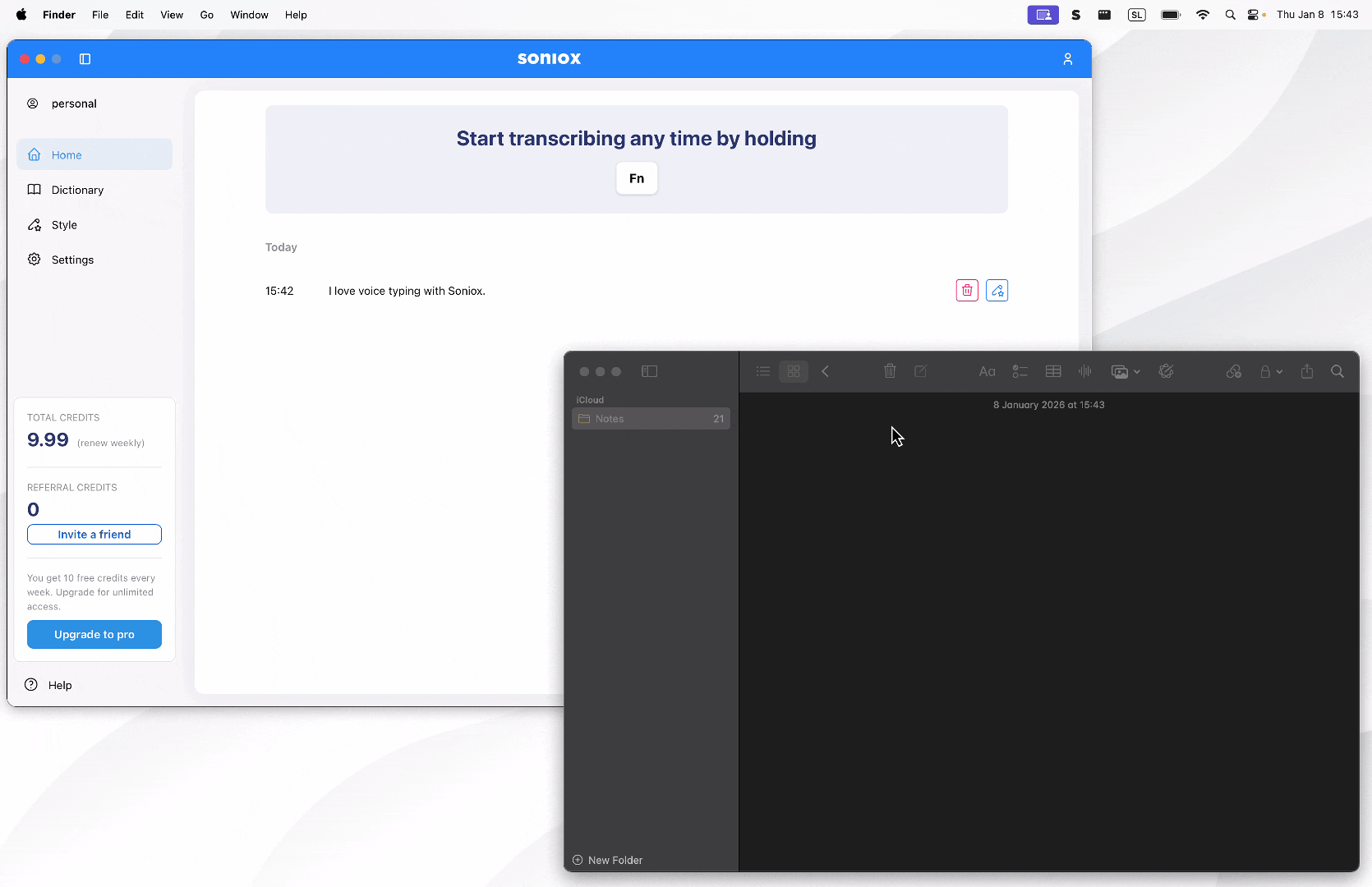Open the lock options dropdown in Notes
Image resolution: width=1372 pixels, height=887 pixels.
click(1271, 371)
